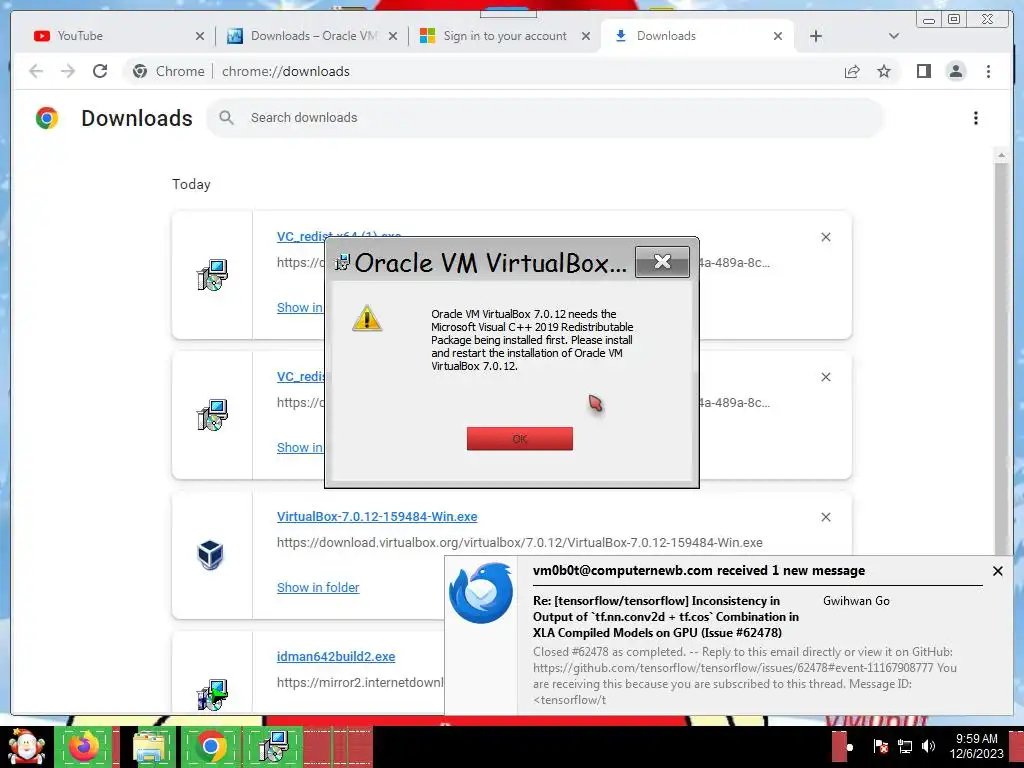Open Downloads page more actions menu
Viewport: 1024px width, 768px height.
976,118
